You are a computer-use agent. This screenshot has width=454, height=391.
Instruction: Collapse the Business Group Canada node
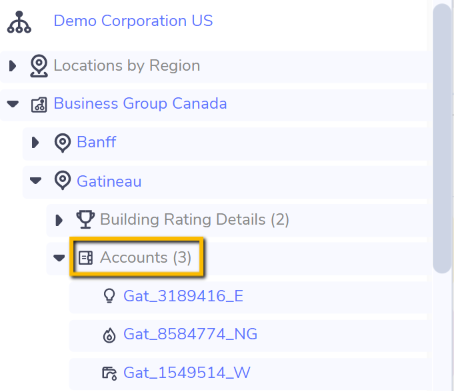point(13,104)
